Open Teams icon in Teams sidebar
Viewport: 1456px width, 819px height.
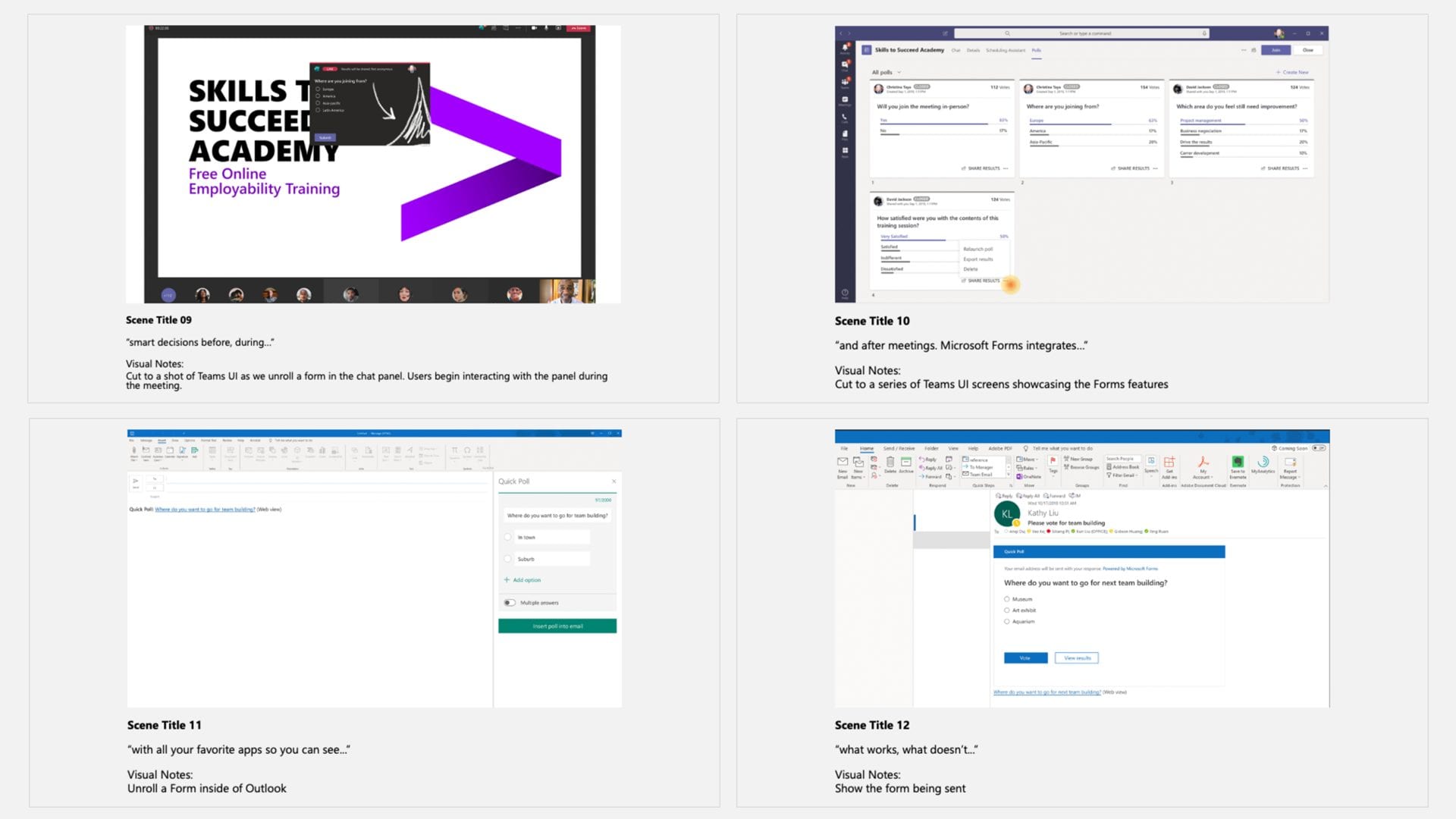point(845,83)
